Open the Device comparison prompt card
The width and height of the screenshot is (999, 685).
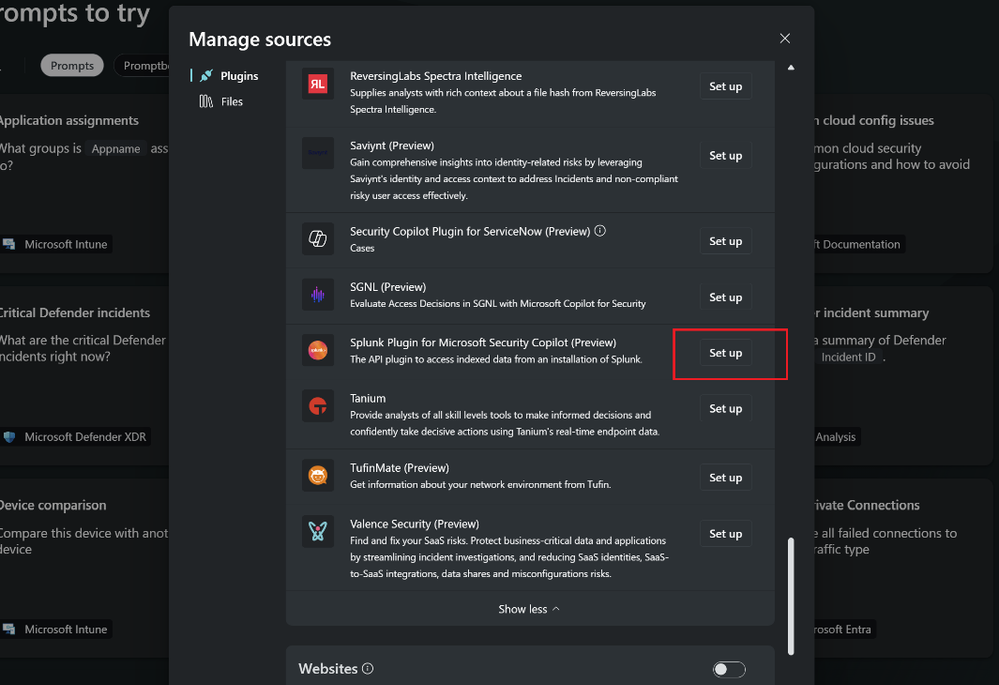pos(84,568)
